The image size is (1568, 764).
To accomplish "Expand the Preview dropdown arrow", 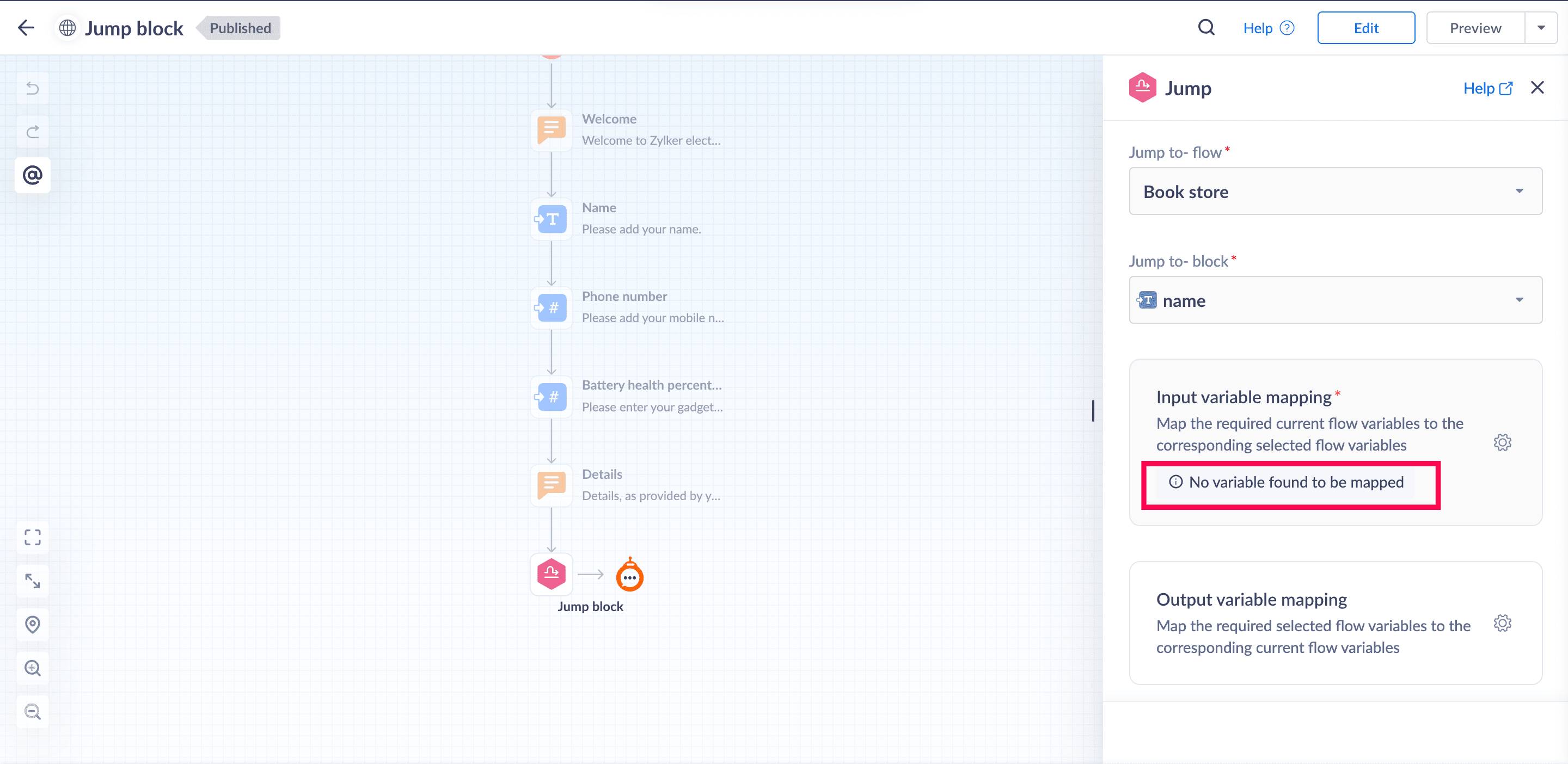I will coord(1541,28).
